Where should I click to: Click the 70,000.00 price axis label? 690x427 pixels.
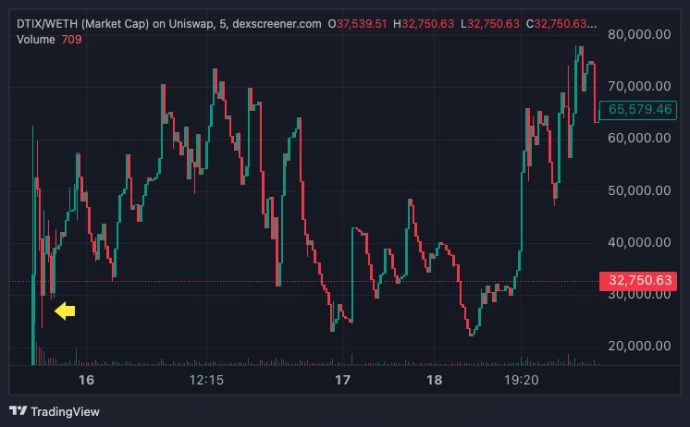click(639, 86)
